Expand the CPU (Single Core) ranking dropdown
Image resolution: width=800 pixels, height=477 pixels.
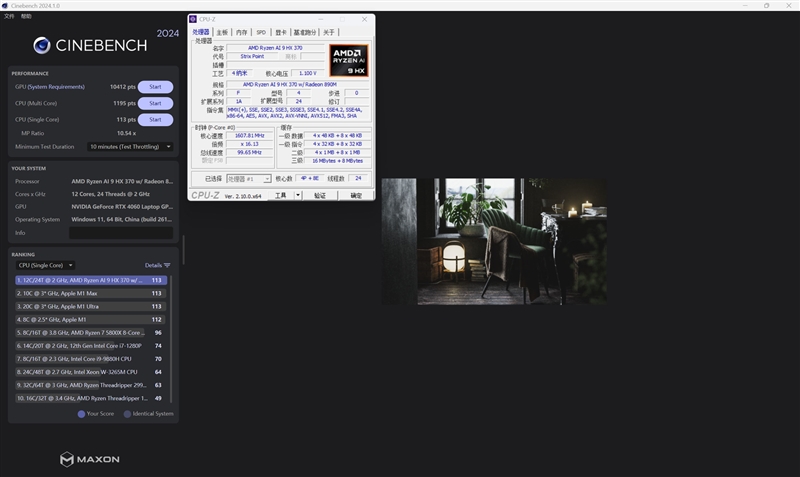tap(45, 265)
